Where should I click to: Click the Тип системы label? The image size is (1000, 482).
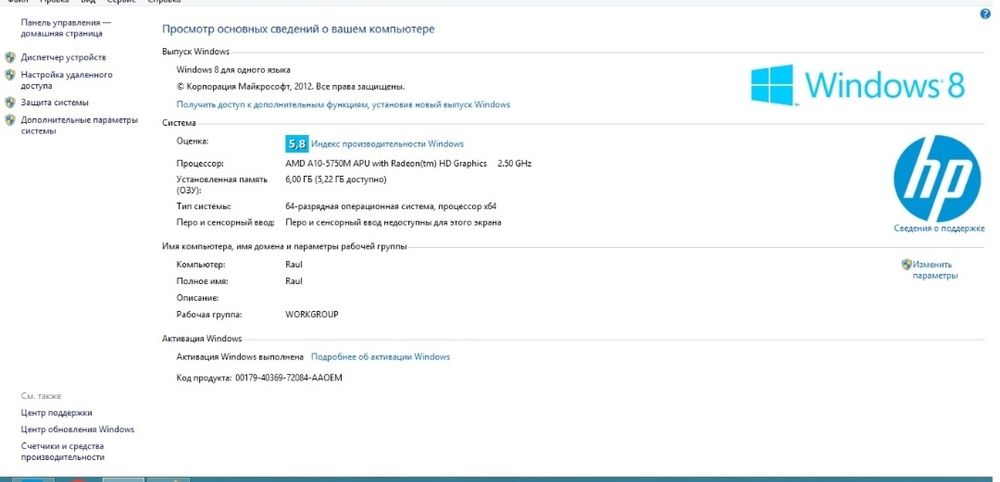pyautogui.click(x=203, y=207)
